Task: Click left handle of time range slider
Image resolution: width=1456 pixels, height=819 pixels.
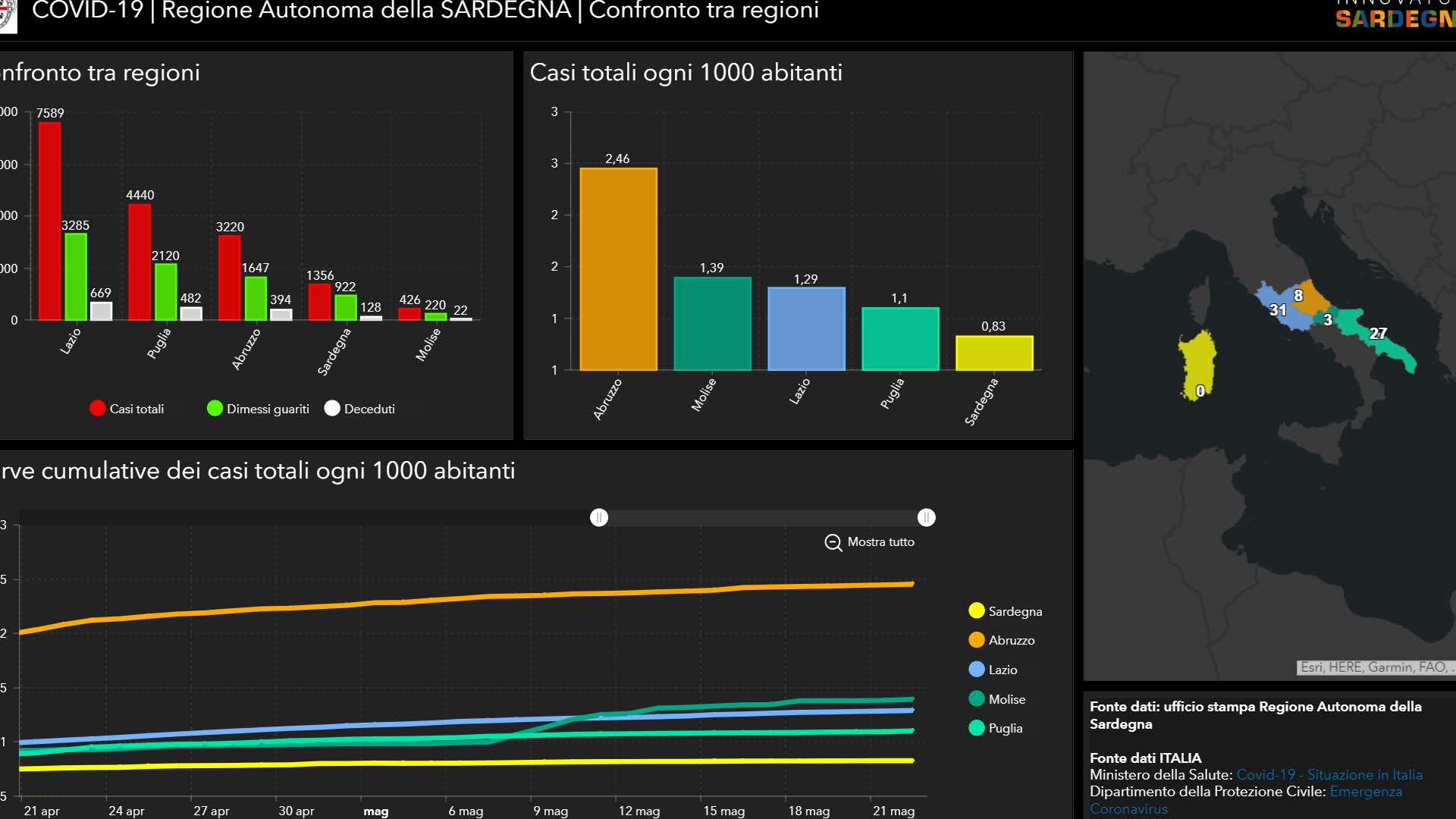Action: [x=599, y=517]
